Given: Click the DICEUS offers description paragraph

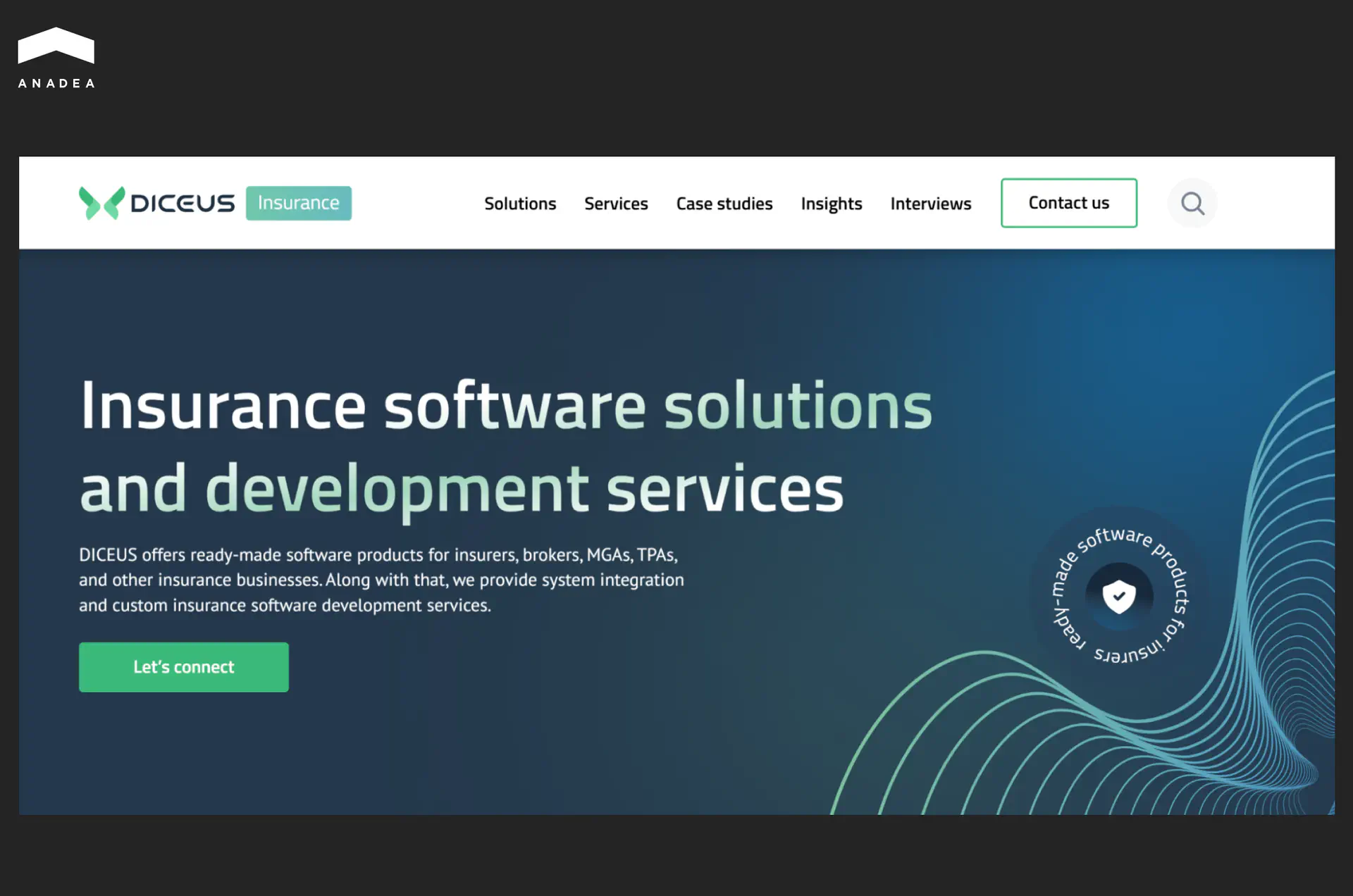Looking at the screenshot, I should (x=381, y=580).
